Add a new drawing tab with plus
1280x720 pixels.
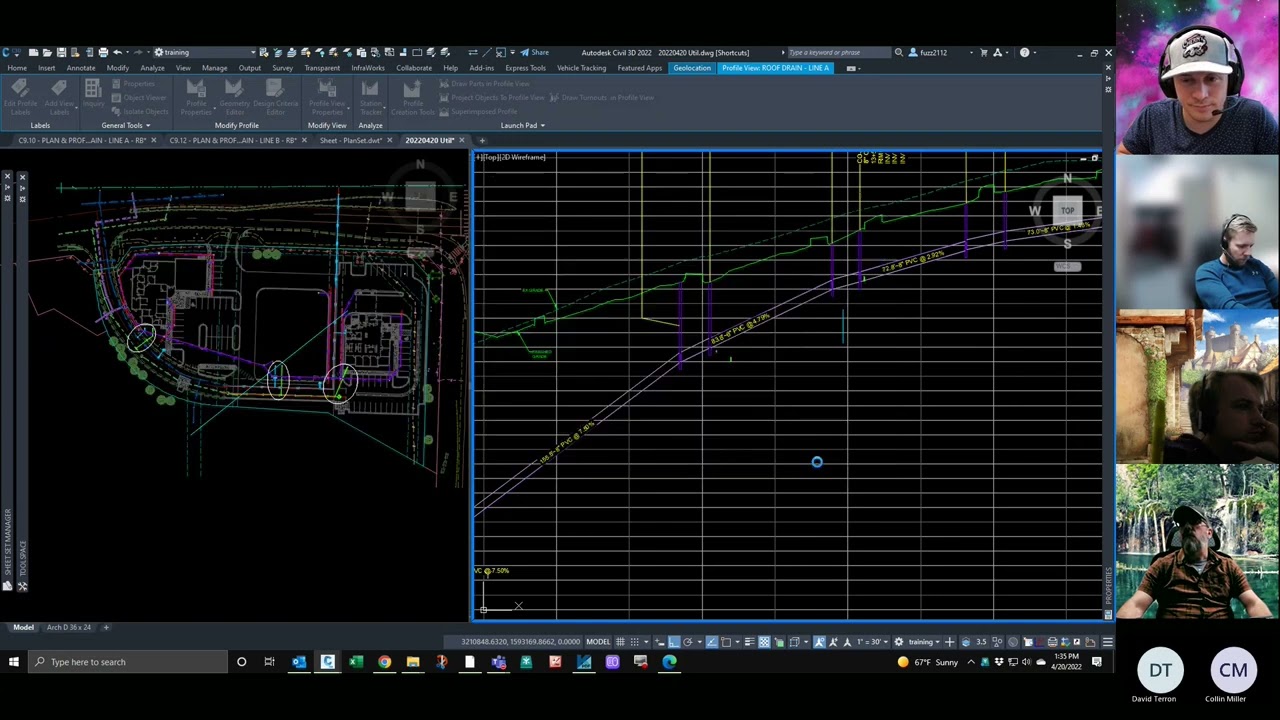tap(481, 140)
